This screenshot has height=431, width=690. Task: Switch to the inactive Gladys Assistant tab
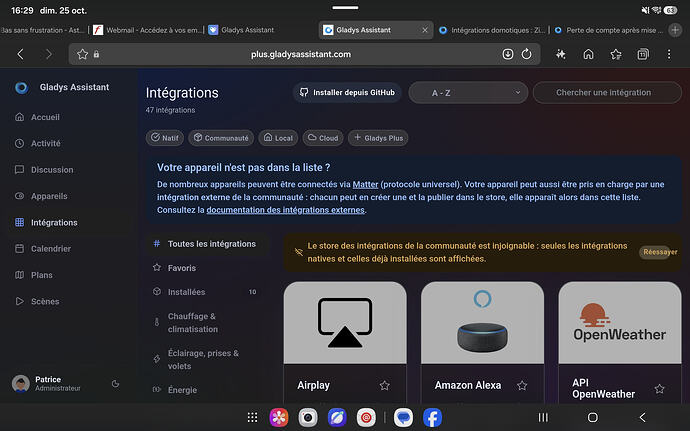click(241, 30)
